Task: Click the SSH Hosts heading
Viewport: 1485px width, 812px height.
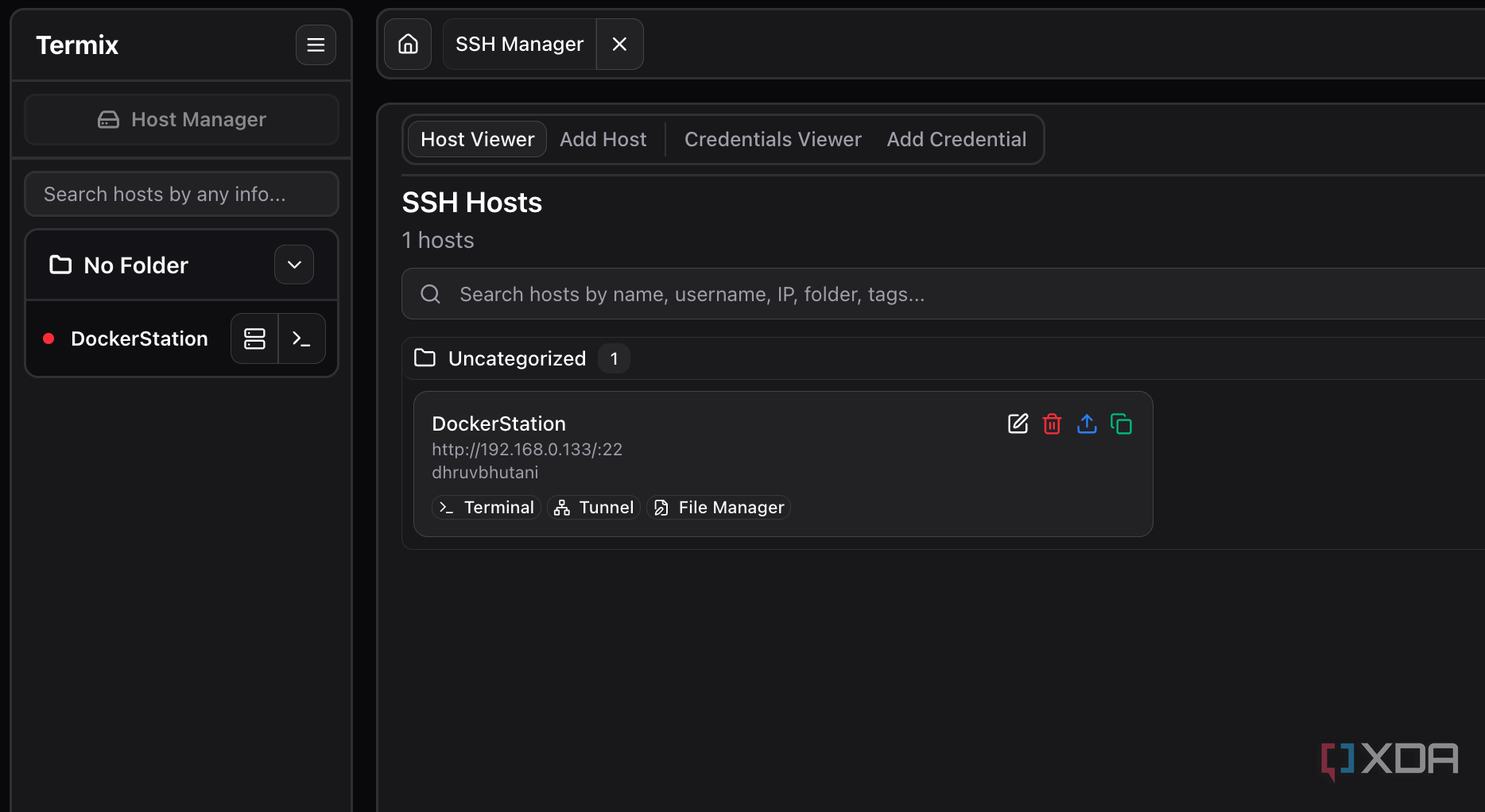Action: [472, 203]
